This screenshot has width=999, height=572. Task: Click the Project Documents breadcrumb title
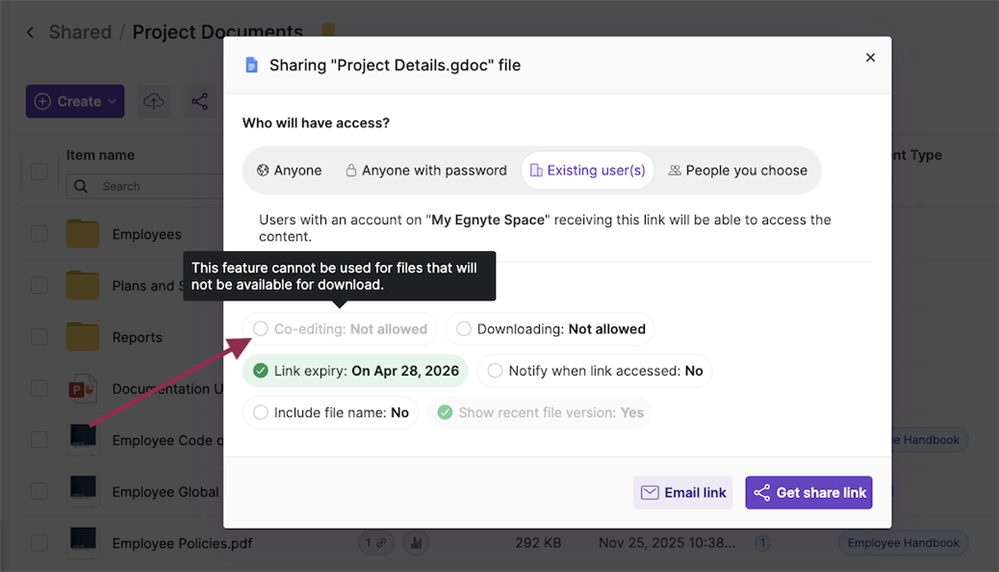(218, 32)
